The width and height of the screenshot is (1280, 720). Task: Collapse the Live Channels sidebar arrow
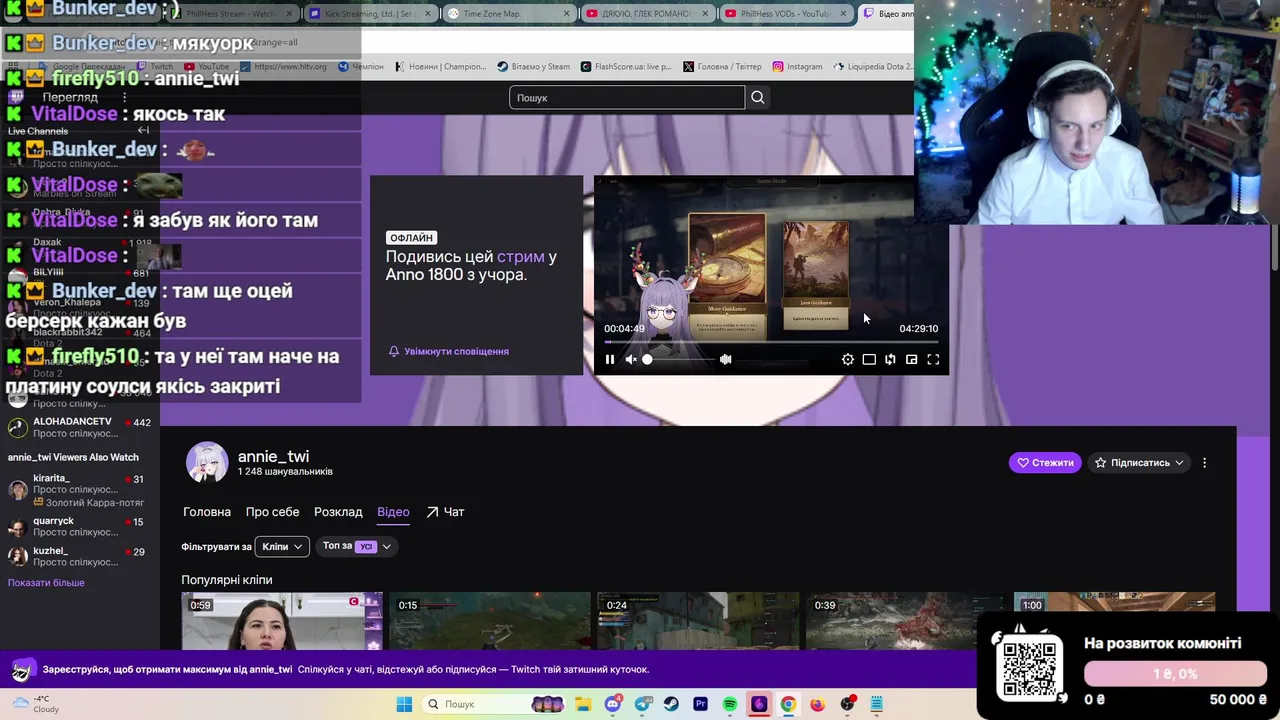(143, 130)
